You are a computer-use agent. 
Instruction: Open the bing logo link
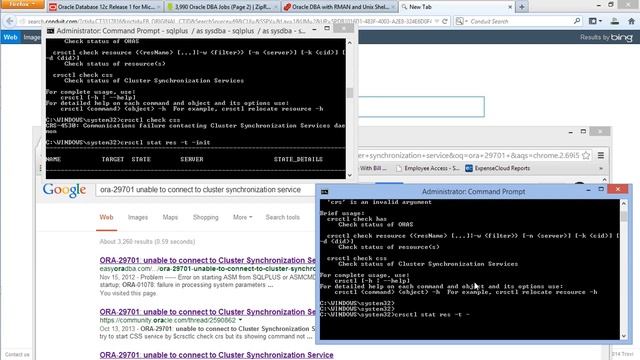[622, 38]
